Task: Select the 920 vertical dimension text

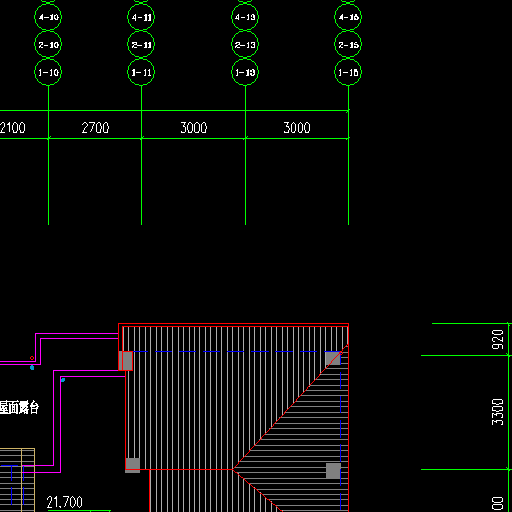Action: (x=497, y=339)
